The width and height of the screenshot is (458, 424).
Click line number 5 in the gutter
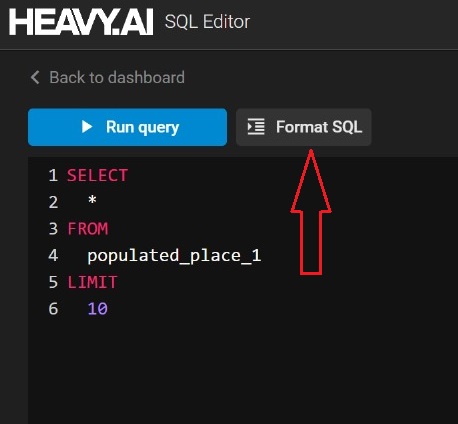pyautogui.click(x=53, y=282)
